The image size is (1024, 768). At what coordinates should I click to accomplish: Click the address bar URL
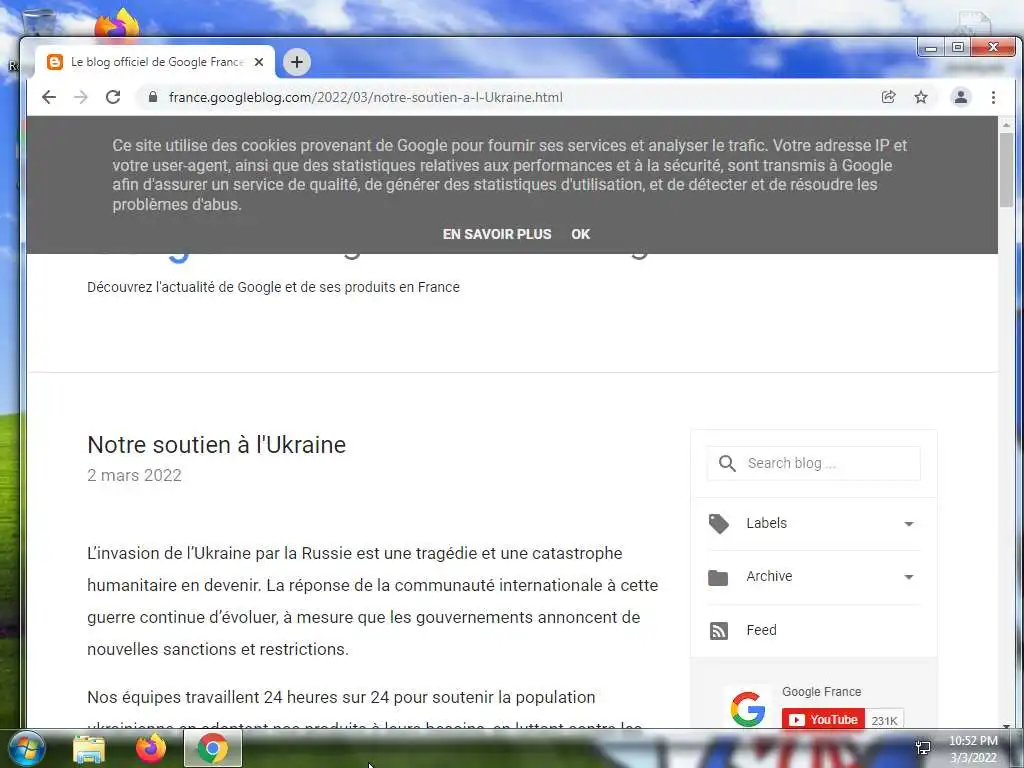coord(365,97)
